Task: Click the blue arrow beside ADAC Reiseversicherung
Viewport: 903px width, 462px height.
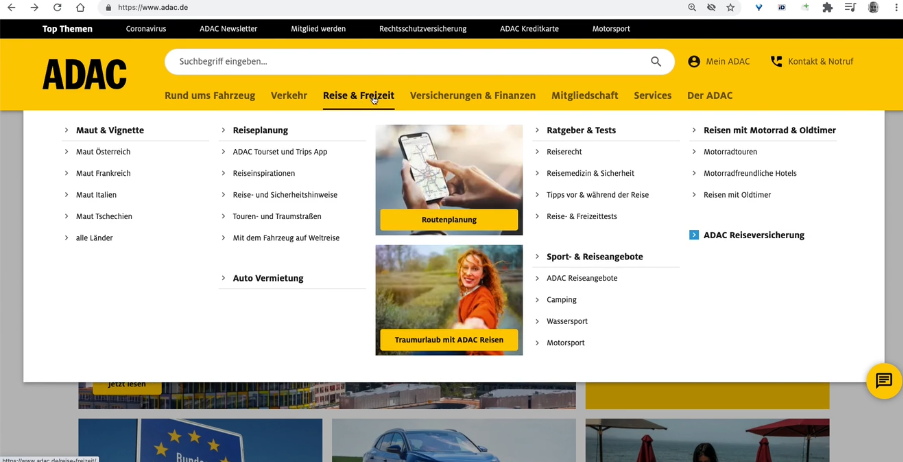Action: point(694,235)
